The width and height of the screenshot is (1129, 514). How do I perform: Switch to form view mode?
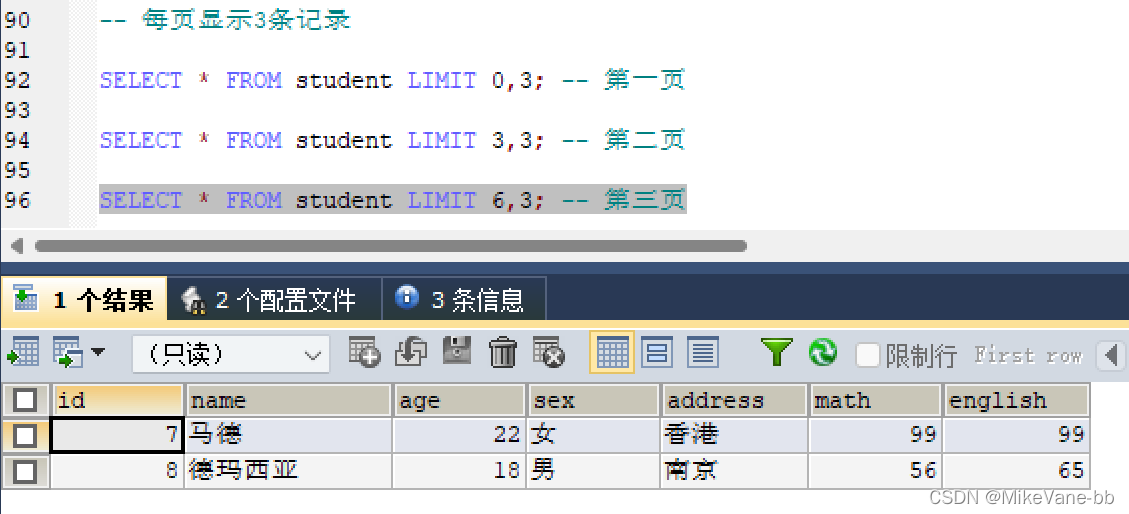(x=657, y=353)
